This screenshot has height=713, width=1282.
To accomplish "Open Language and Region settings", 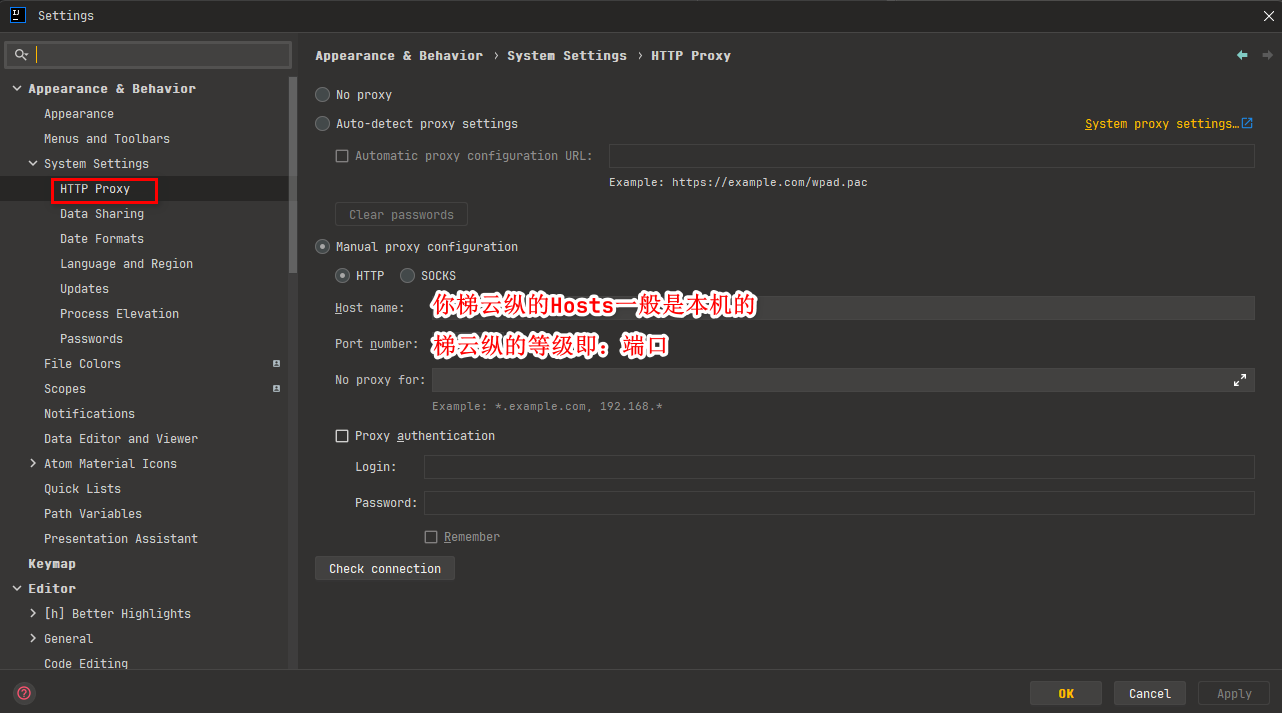I will [x=126, y=264].
